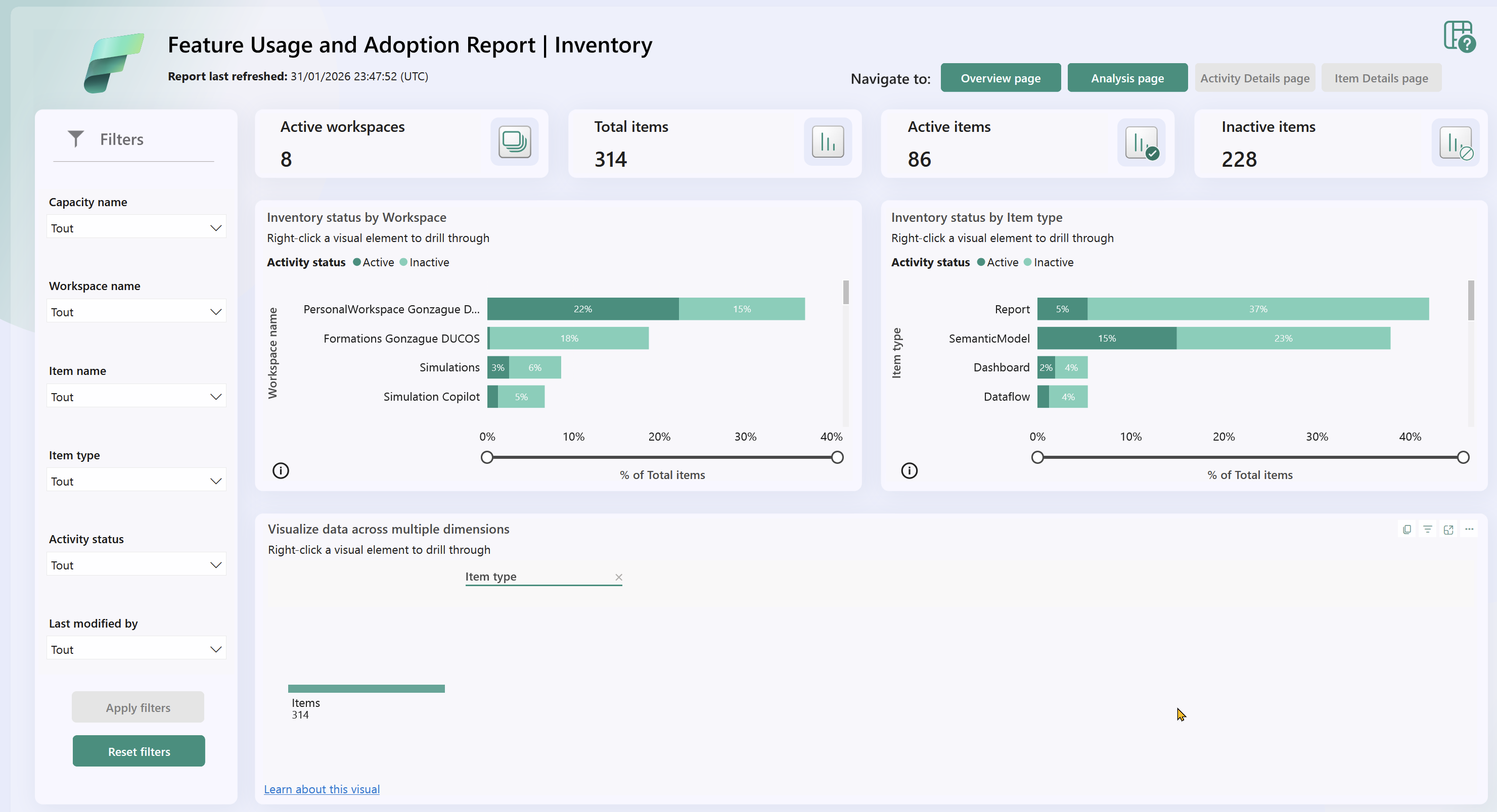Toggle the Inactive legend item in the Workspace chart
The width and height of the screenshot is (1497, 812).
424,263
